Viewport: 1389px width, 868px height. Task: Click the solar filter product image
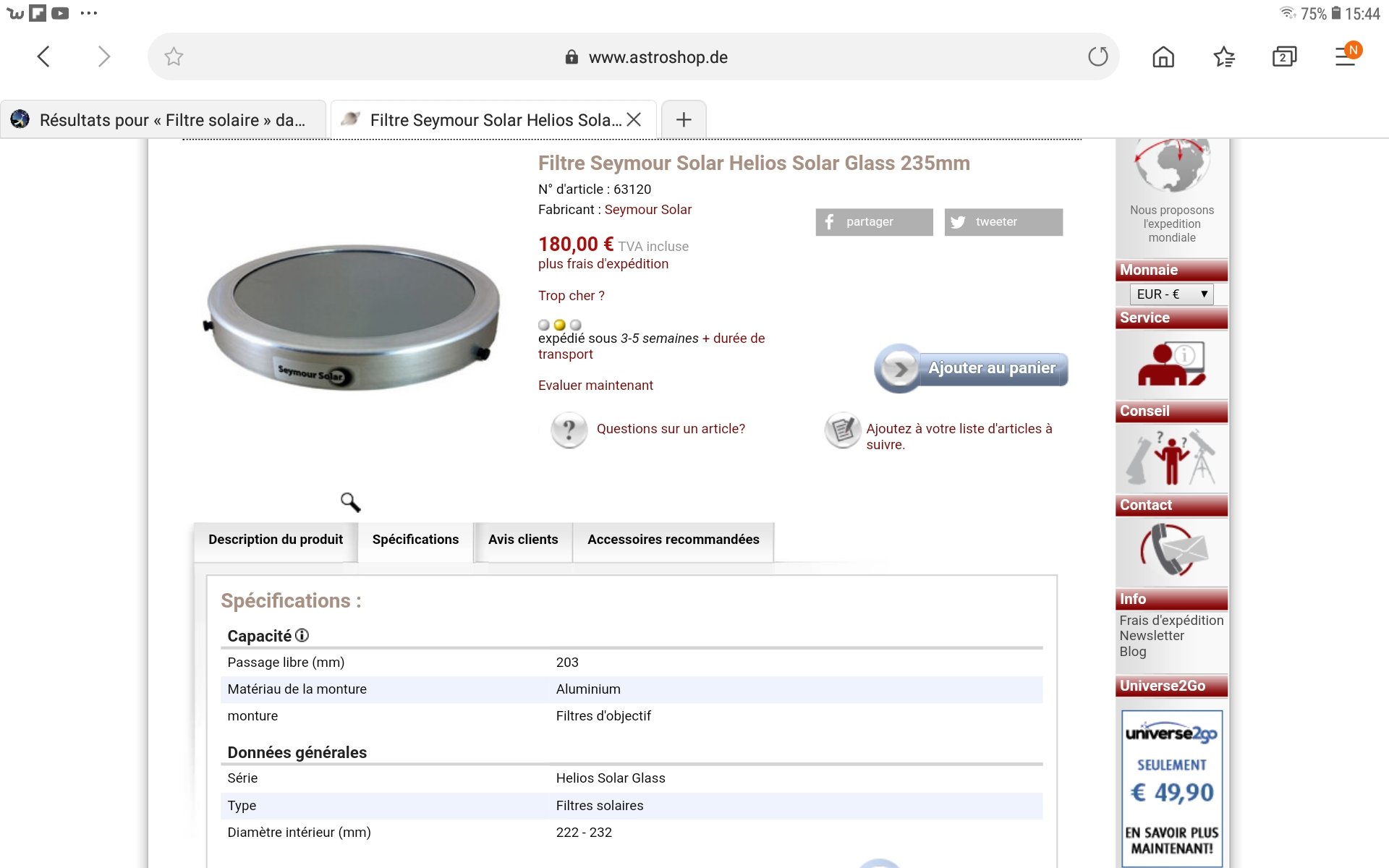[x=352, y=316]
